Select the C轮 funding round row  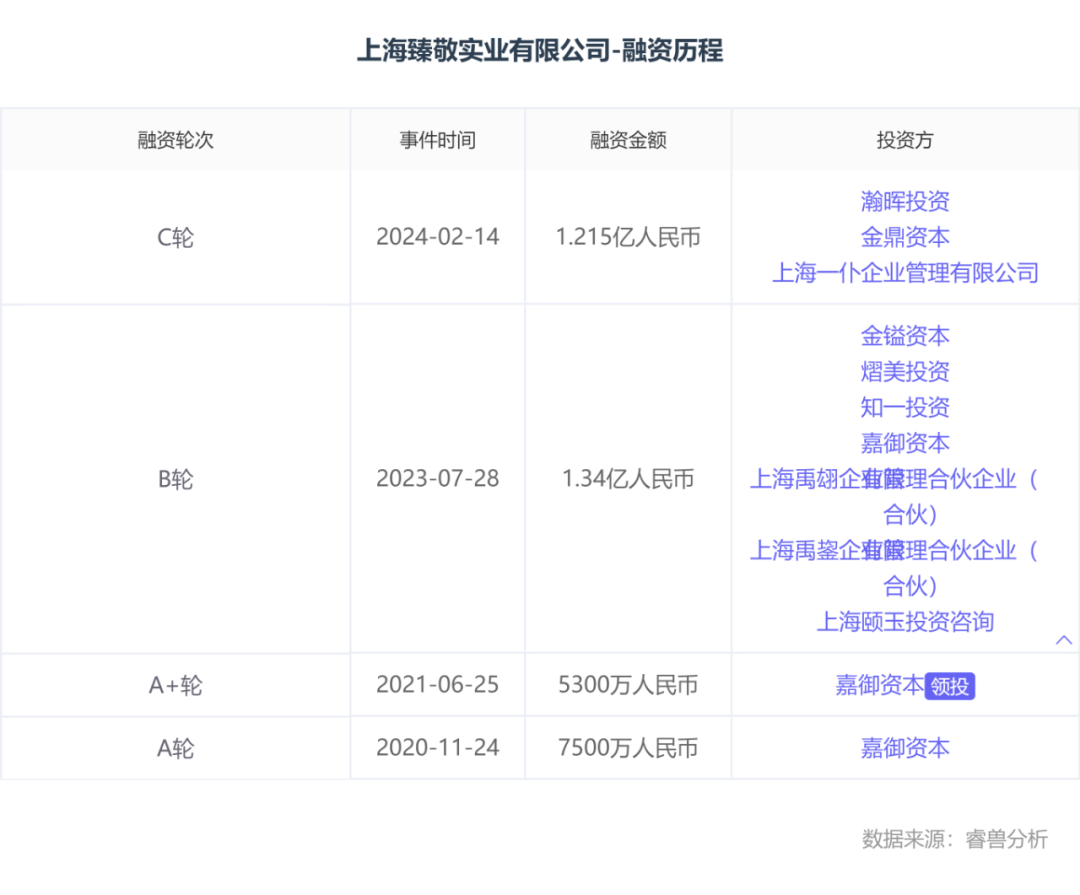pos(176,237)
